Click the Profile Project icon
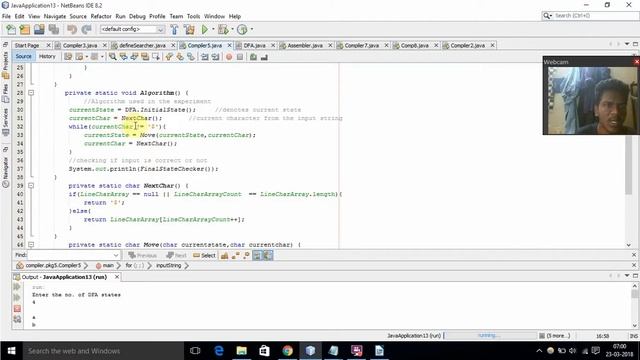 (x=242, y=29)
